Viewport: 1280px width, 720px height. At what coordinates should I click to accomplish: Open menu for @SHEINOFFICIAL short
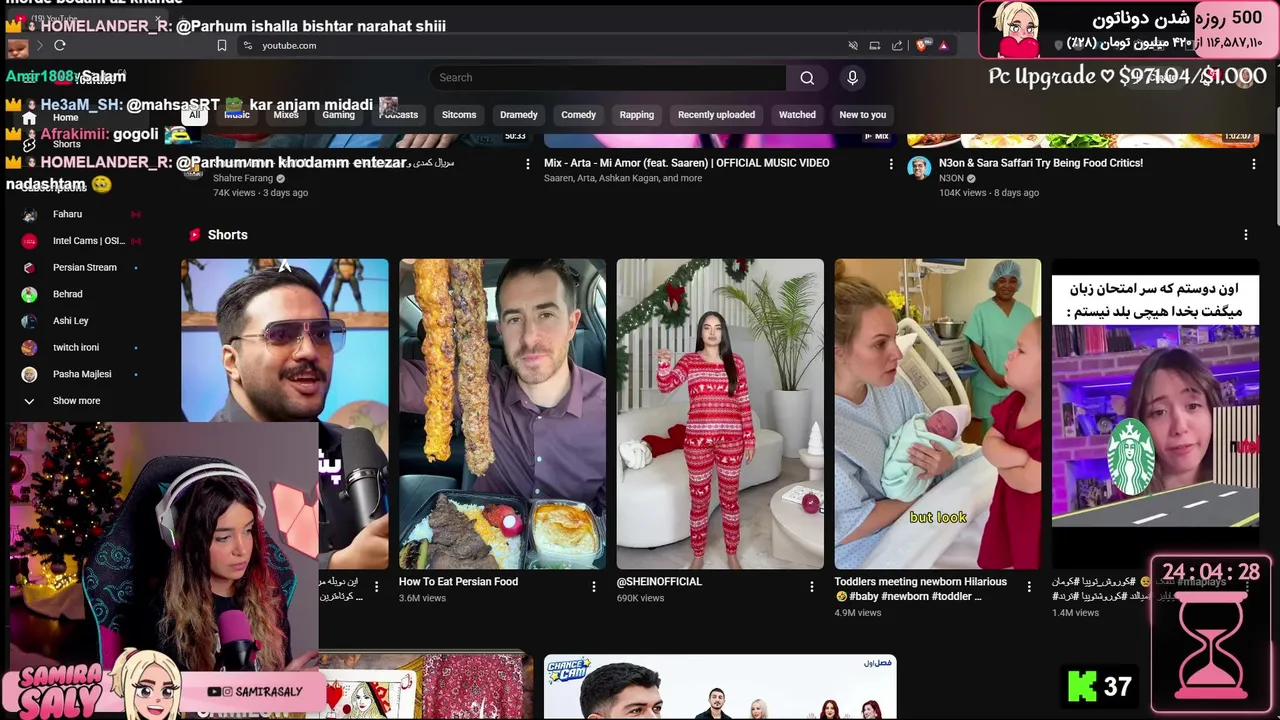(811, 587)
